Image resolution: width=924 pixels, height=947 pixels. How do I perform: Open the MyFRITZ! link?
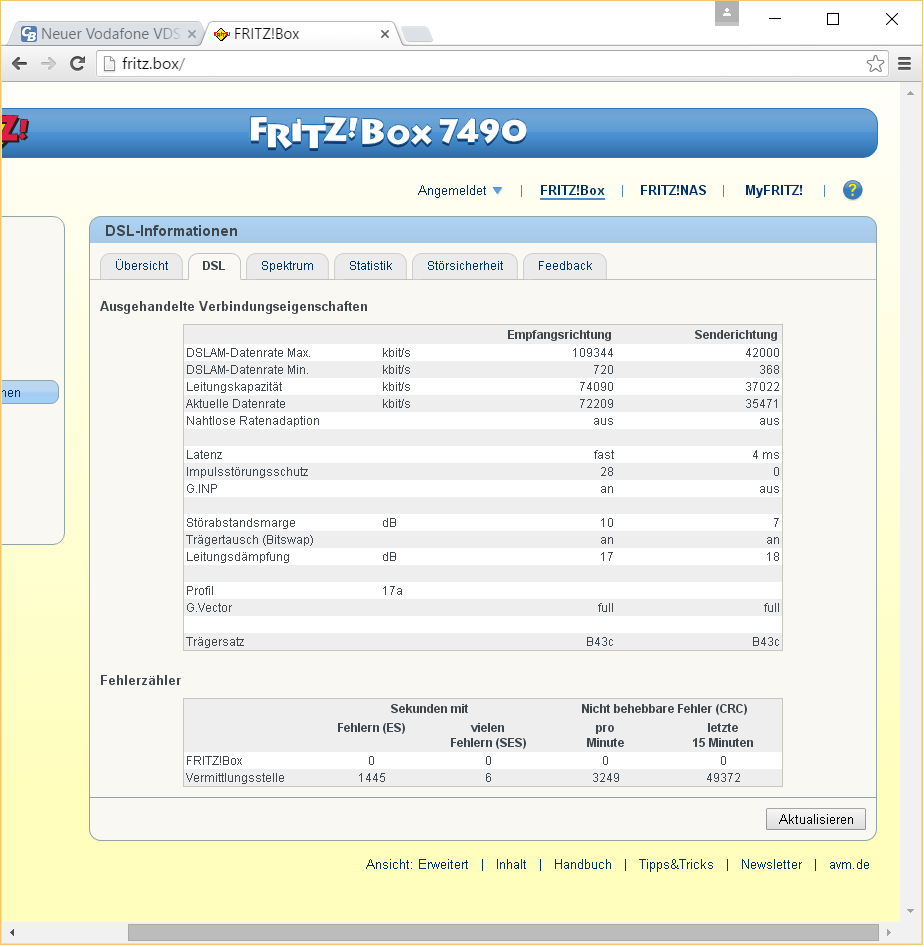(x=774, y=191)
